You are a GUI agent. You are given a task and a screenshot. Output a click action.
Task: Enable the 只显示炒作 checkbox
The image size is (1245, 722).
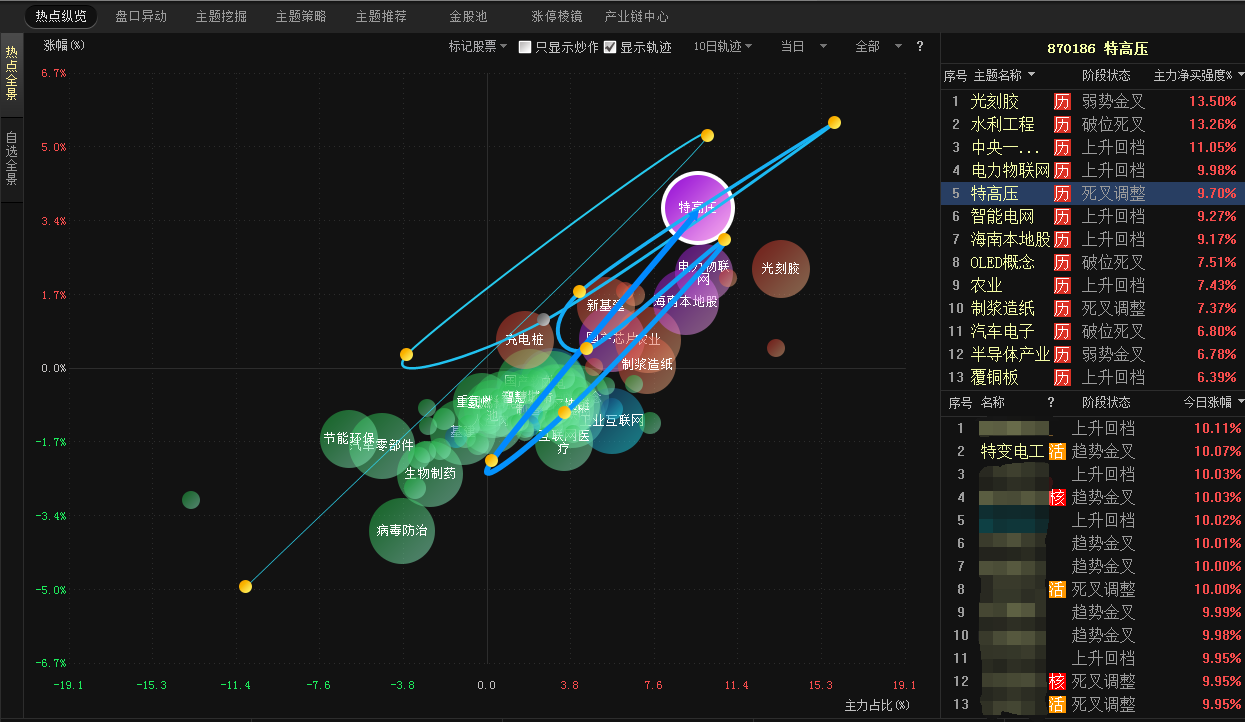[x=525, y=47]
